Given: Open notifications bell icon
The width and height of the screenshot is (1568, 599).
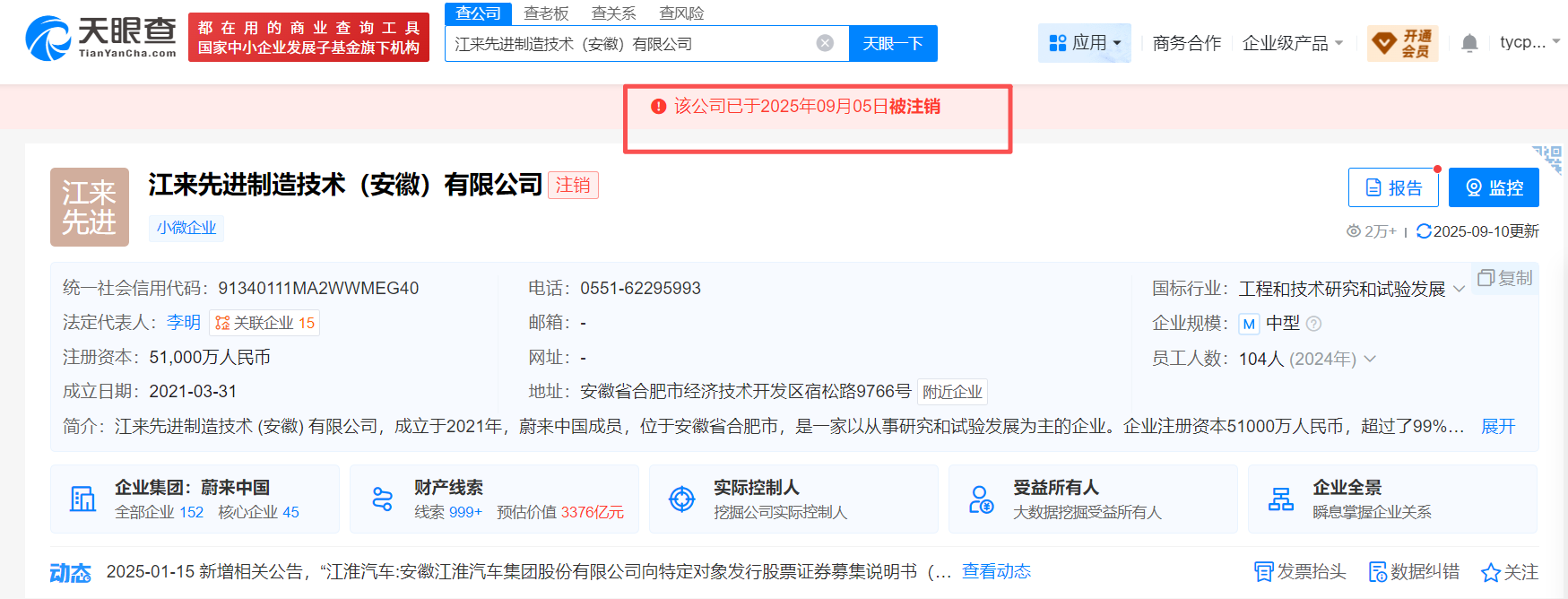Looking at the screenshot, I should point(1469,43).
